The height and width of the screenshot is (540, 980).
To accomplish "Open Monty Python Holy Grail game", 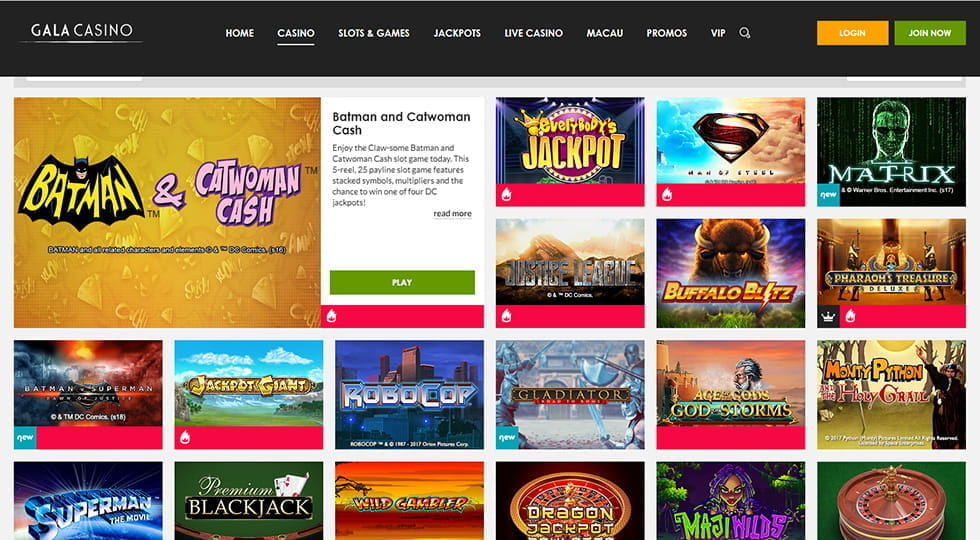I will pyautogui.click(x=891, y=394).
